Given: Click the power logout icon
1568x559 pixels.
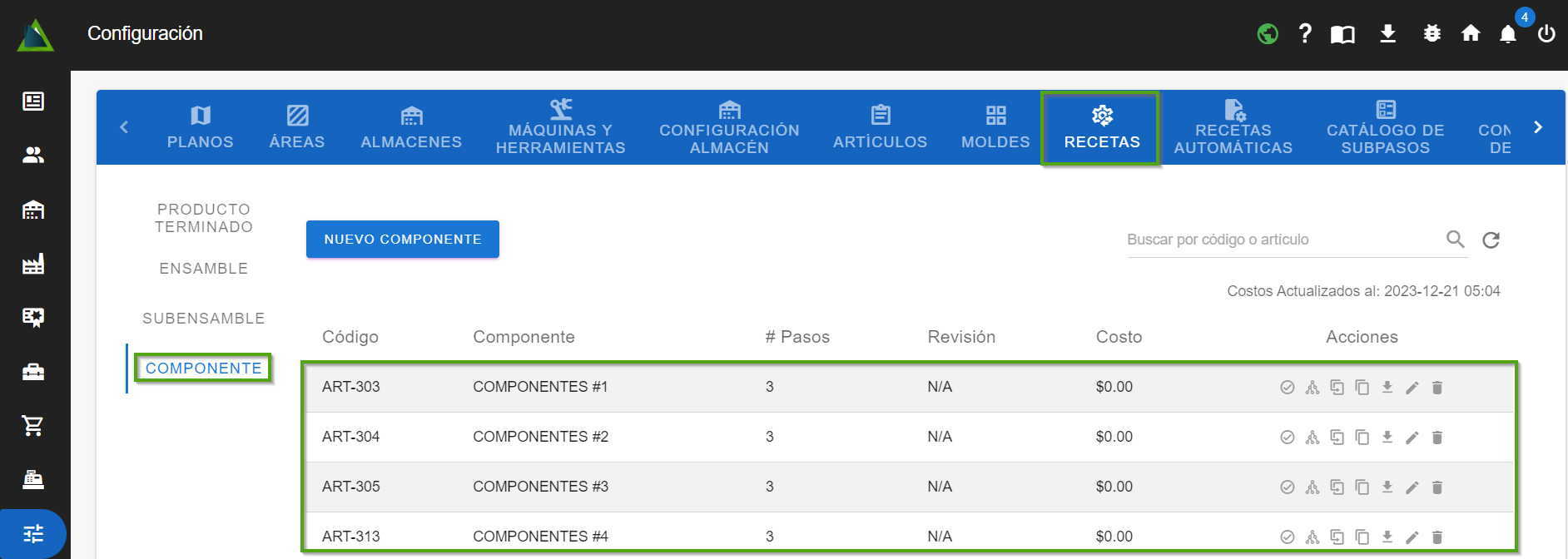Looking at the screenshot, I should click(x=1546, y=34).
